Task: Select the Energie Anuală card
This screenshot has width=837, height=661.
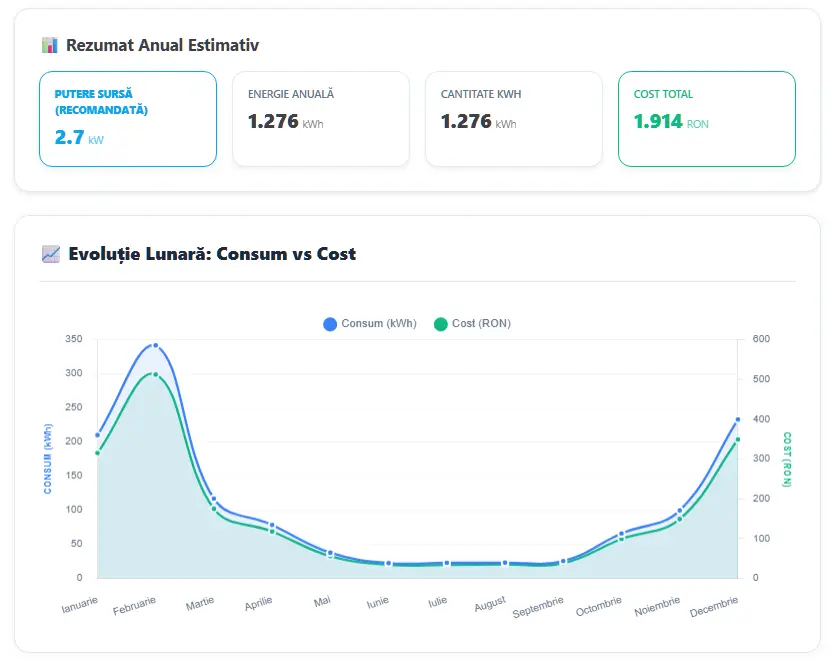Action: 321,119
